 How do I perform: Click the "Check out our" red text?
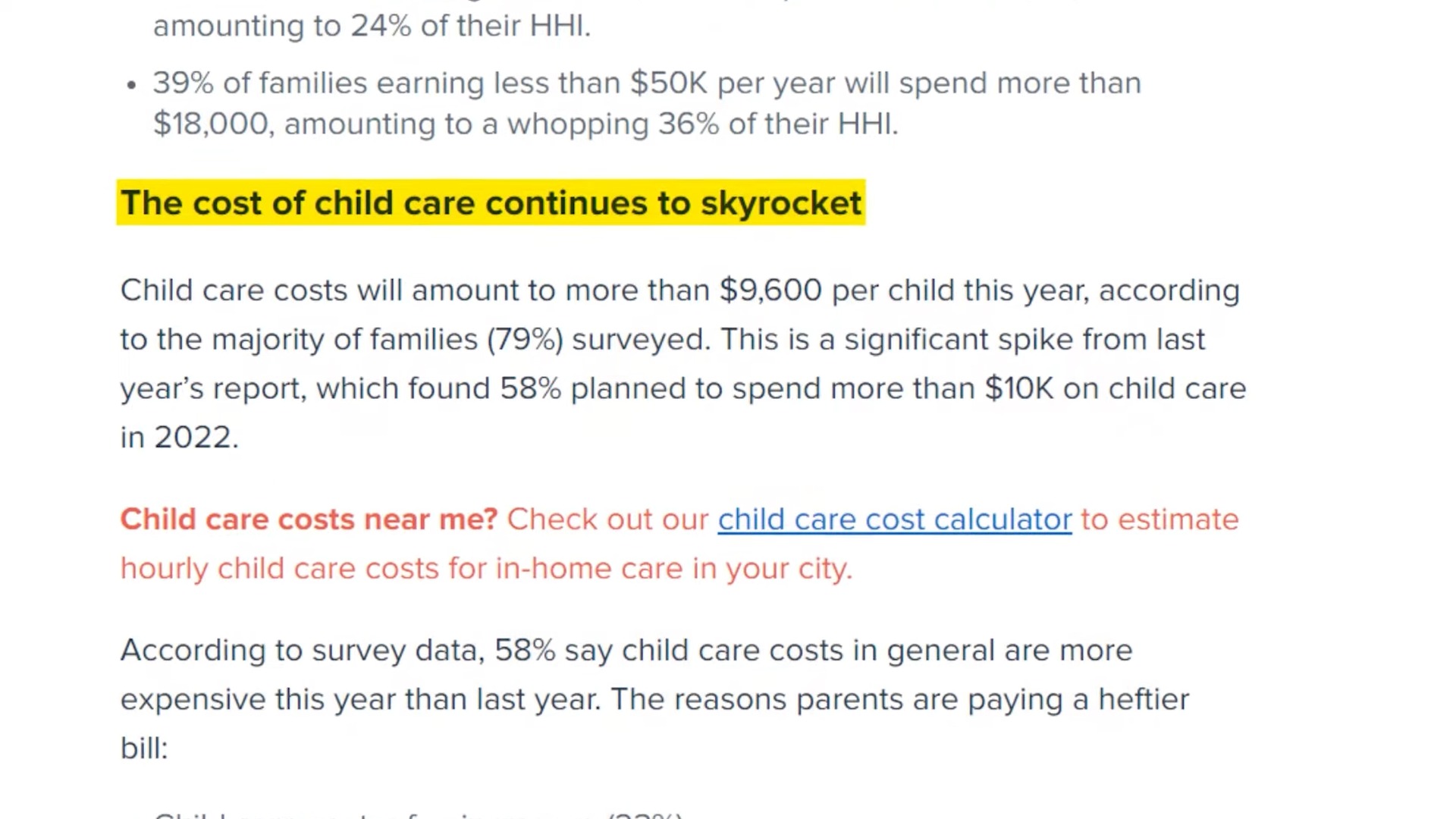click(607, 519)
